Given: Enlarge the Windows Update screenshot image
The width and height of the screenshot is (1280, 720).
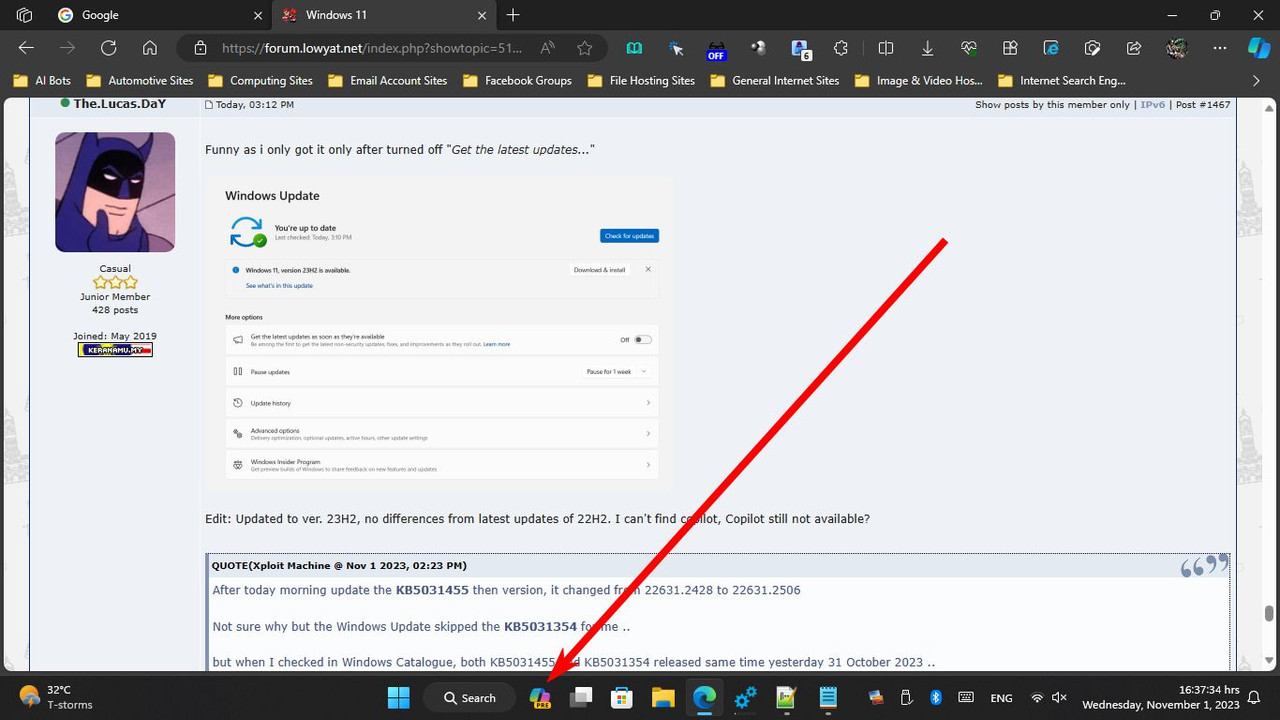Looking at the screenshot, I should pos(440,333).
